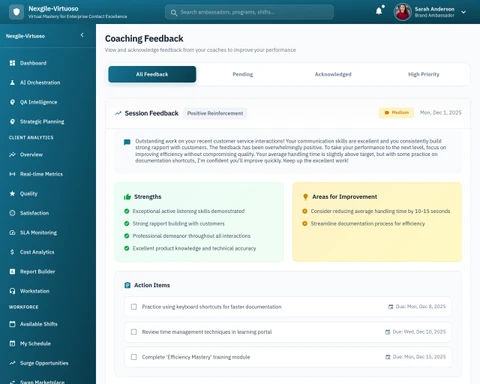Image resolution: width=480 pixels, height=384 pixels.
Task: Click the 'Mon, Dec 1, 2025' date
Action: pyautogui.click(x=441, y=113)
